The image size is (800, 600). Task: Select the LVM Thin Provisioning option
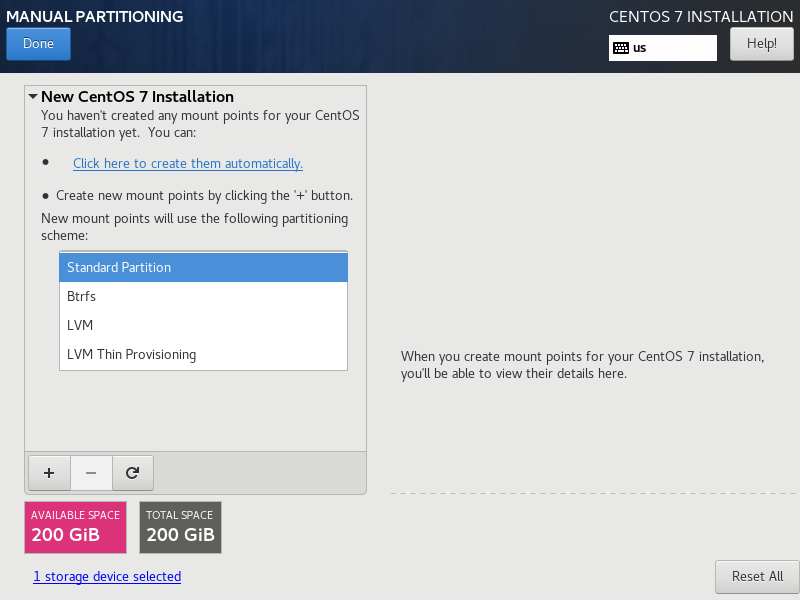click(203, 355)
